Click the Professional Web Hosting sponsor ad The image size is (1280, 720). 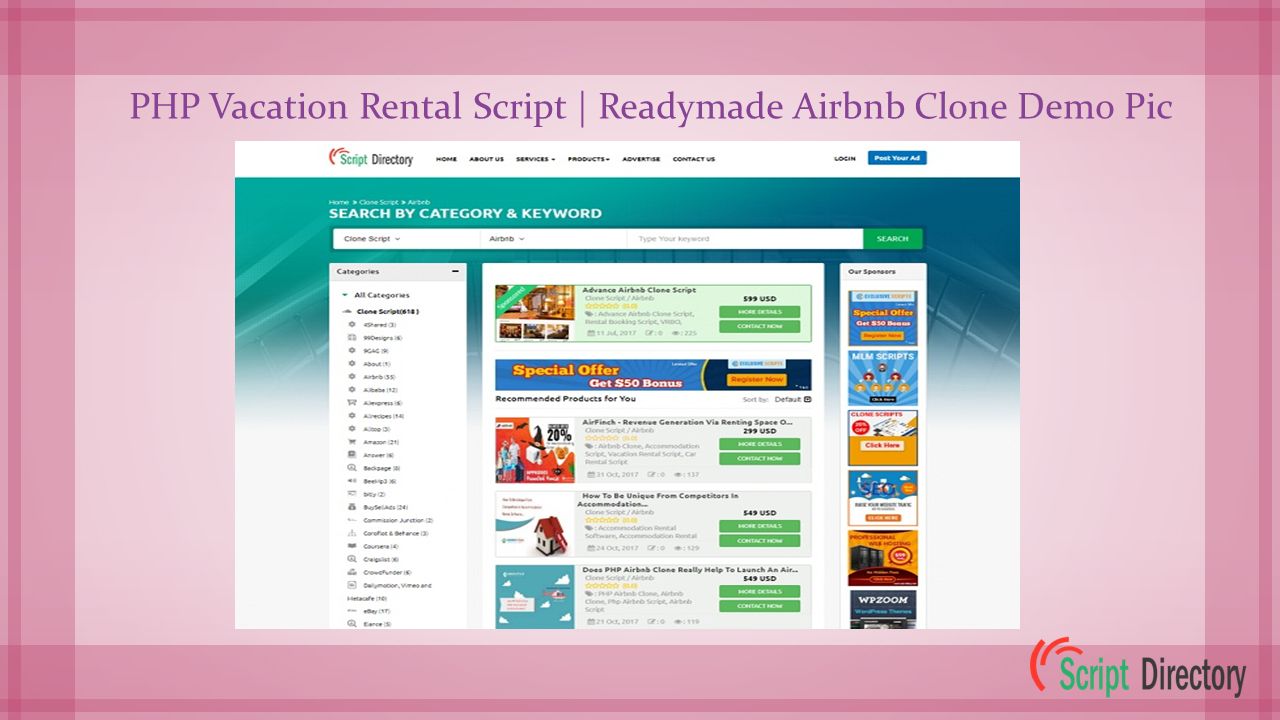tap(883, 558)
